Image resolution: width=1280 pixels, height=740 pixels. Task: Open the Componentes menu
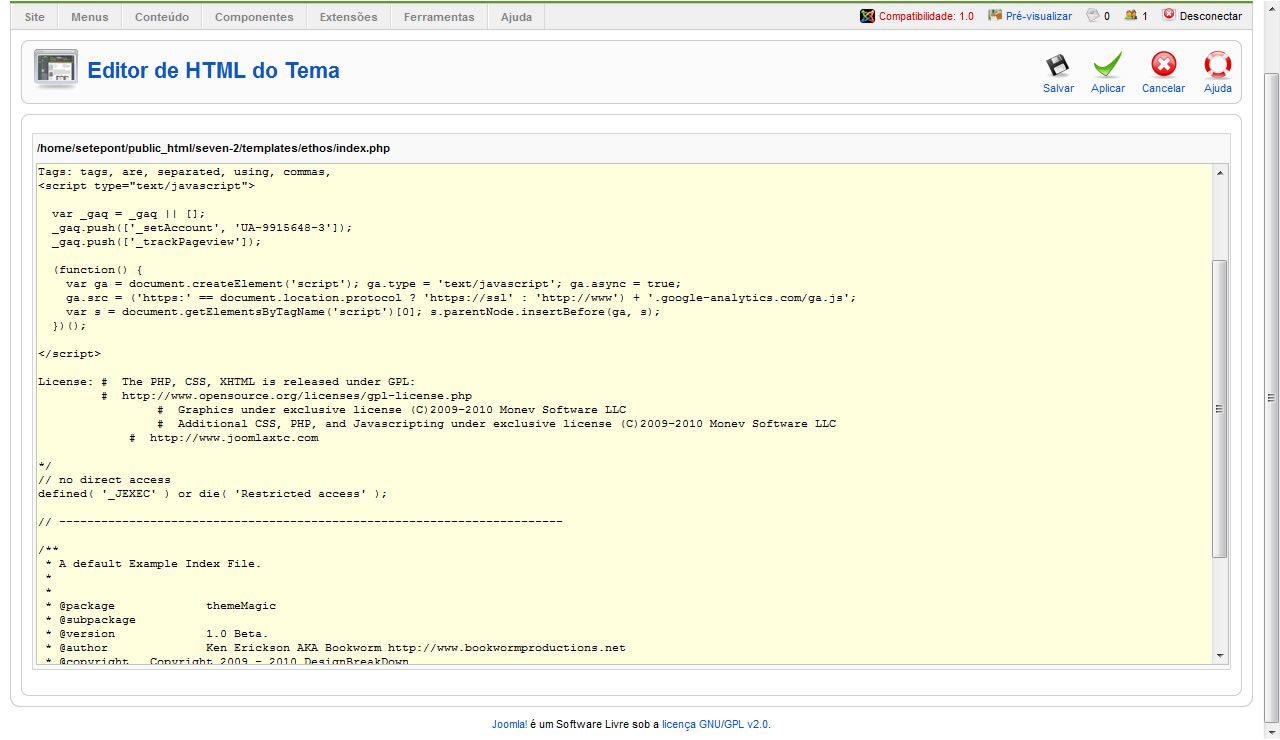click(x=254, y=17)
